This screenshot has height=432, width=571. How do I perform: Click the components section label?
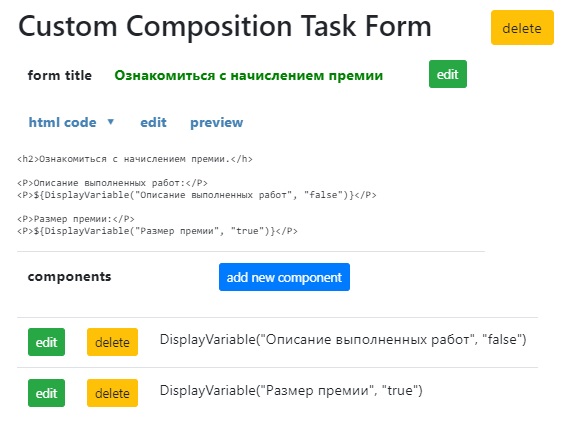pos(70,276)
